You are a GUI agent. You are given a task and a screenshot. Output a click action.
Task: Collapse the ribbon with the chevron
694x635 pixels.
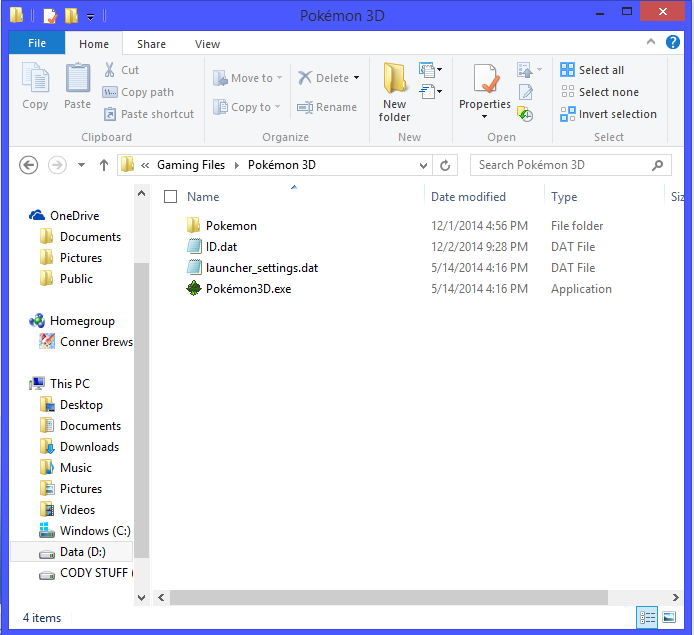tap(651, 42)
